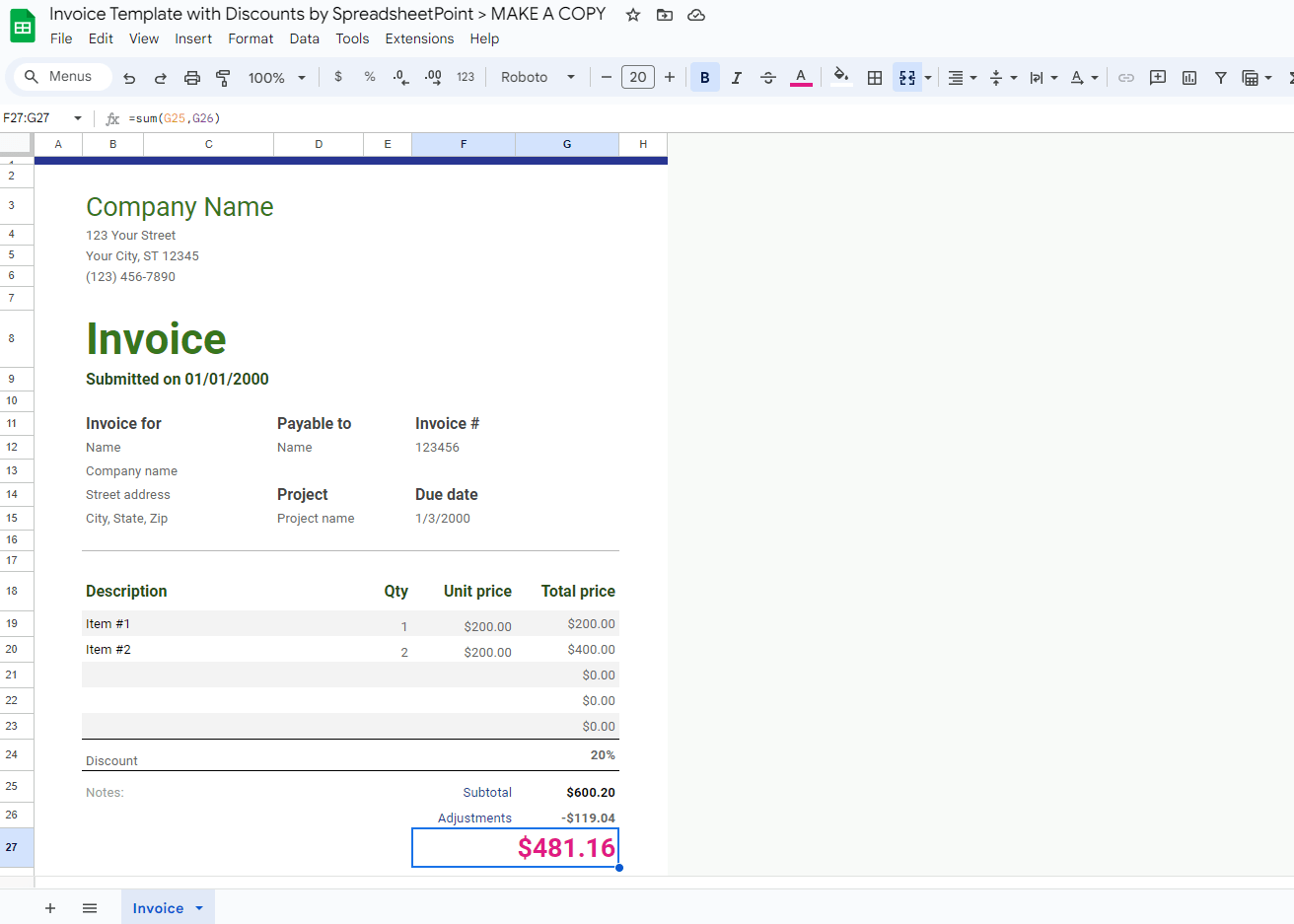Screen dimensions: 1294x924
Task: Redo the last change
Action: (160, 76)
